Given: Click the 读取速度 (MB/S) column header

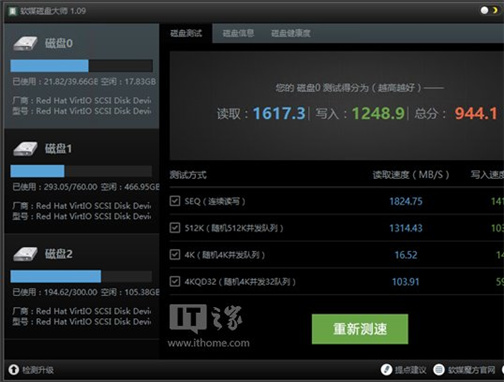Looking at the screenshot, I should 411,175.
